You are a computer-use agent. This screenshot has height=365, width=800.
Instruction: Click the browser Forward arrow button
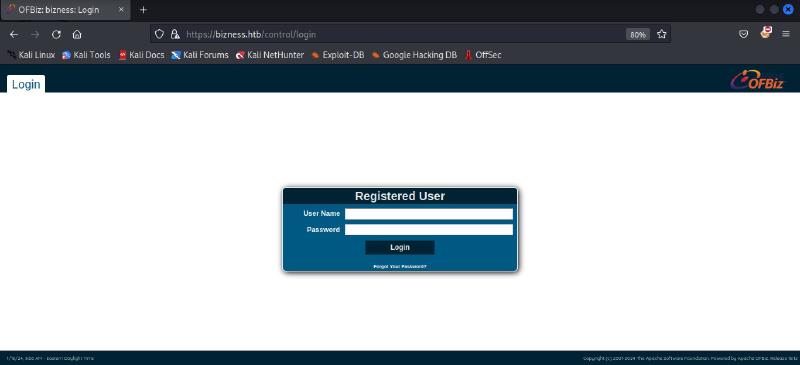tap(35, 34)
